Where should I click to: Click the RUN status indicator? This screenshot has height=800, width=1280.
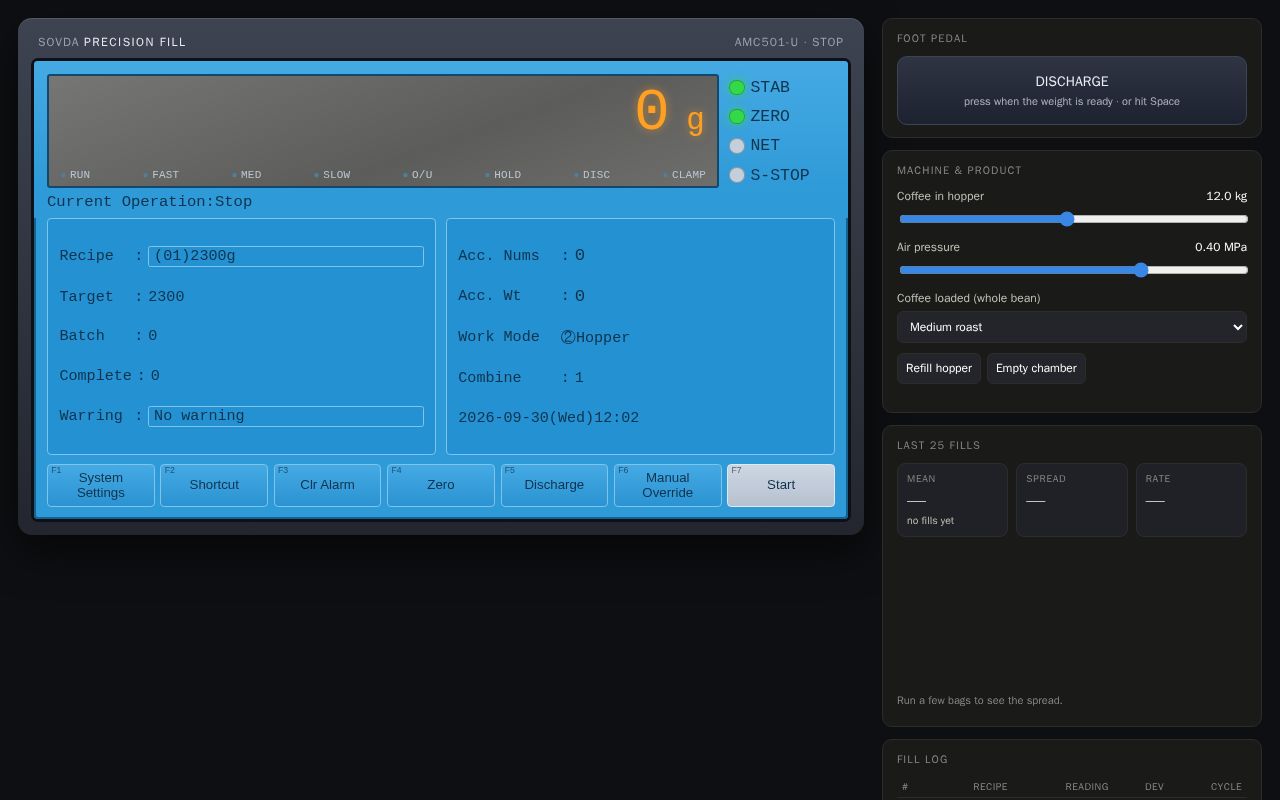point(75,175)
